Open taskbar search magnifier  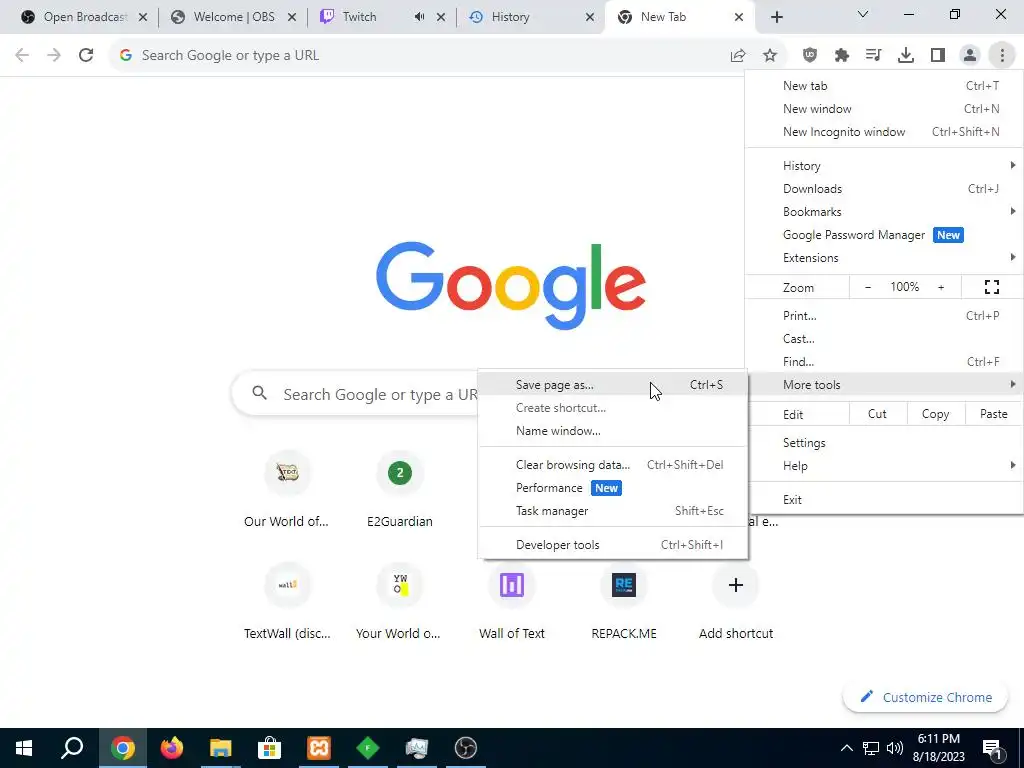pyautogui.click(x=72, y=748)
